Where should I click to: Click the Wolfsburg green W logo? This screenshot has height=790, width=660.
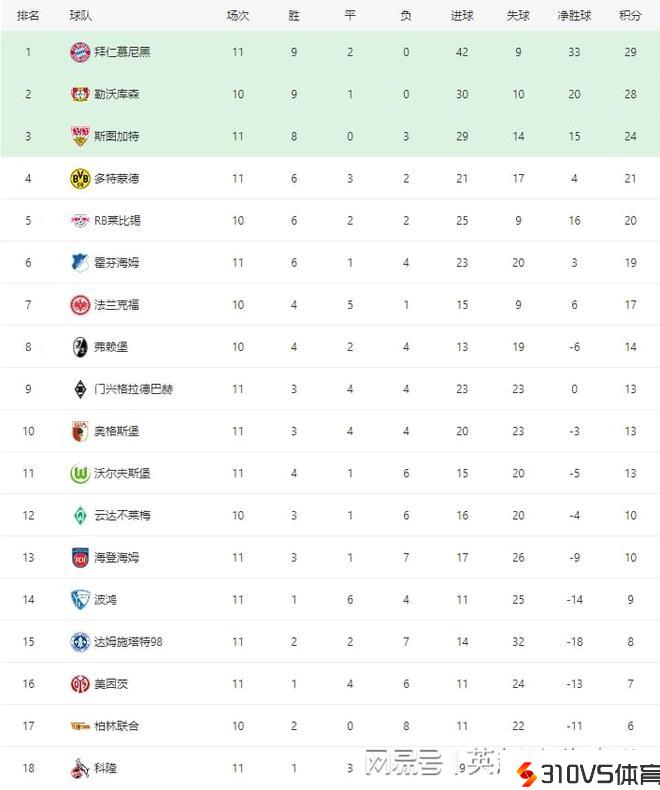80,473
